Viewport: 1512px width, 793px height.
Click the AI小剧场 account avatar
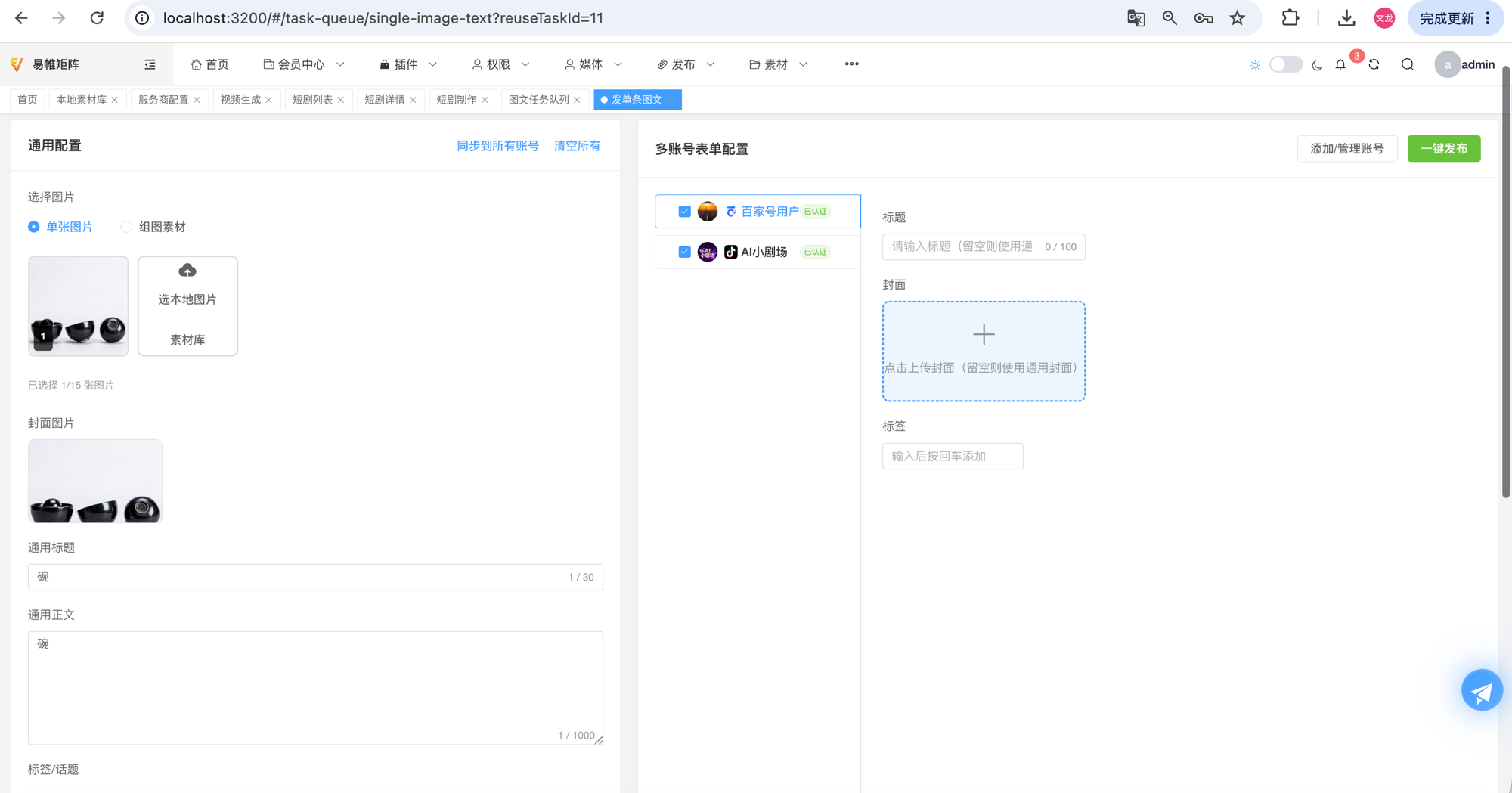708,252
